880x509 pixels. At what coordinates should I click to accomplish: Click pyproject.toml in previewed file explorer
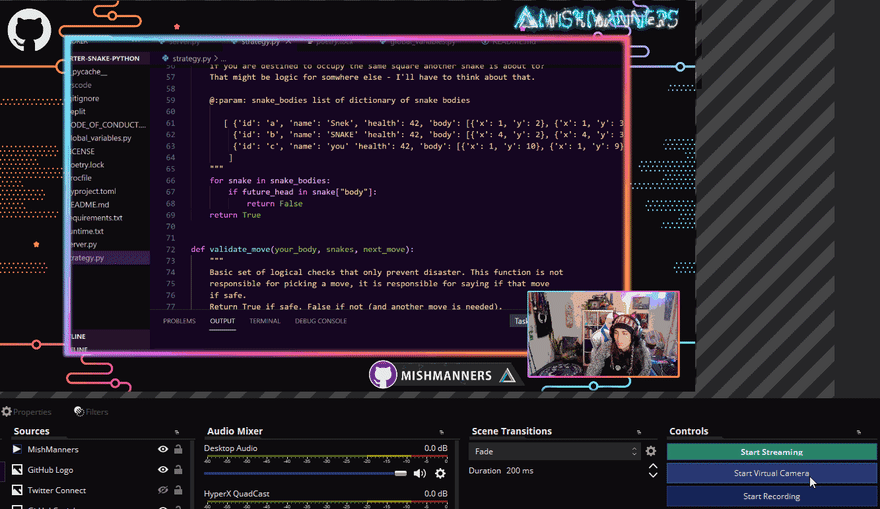(x=93, y=191)
